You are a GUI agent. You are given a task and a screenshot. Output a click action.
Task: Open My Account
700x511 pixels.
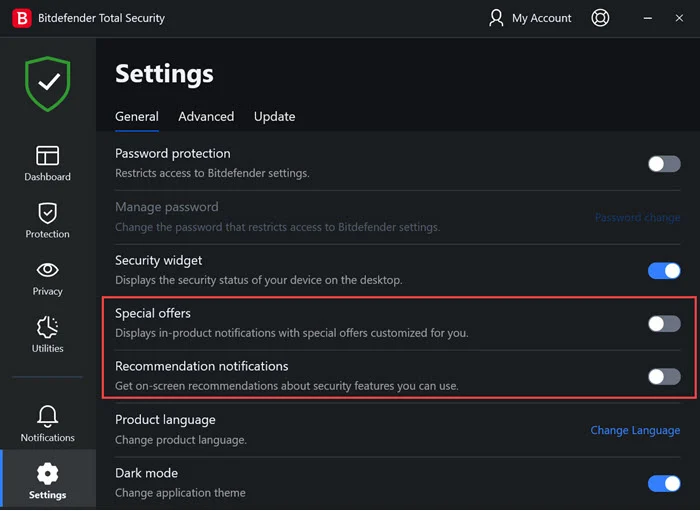tap(530, 18)
